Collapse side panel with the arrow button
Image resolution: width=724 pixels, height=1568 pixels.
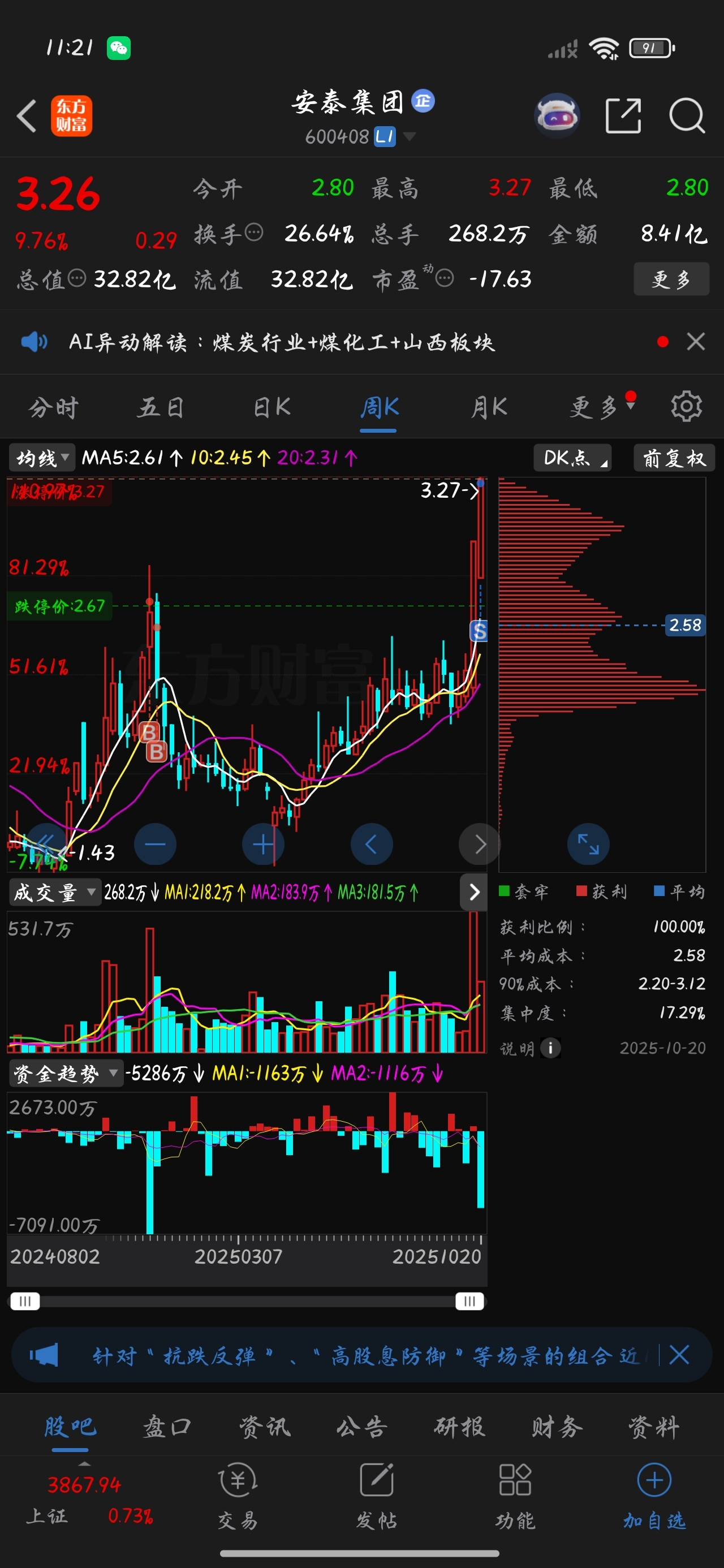tap(474, 891)
